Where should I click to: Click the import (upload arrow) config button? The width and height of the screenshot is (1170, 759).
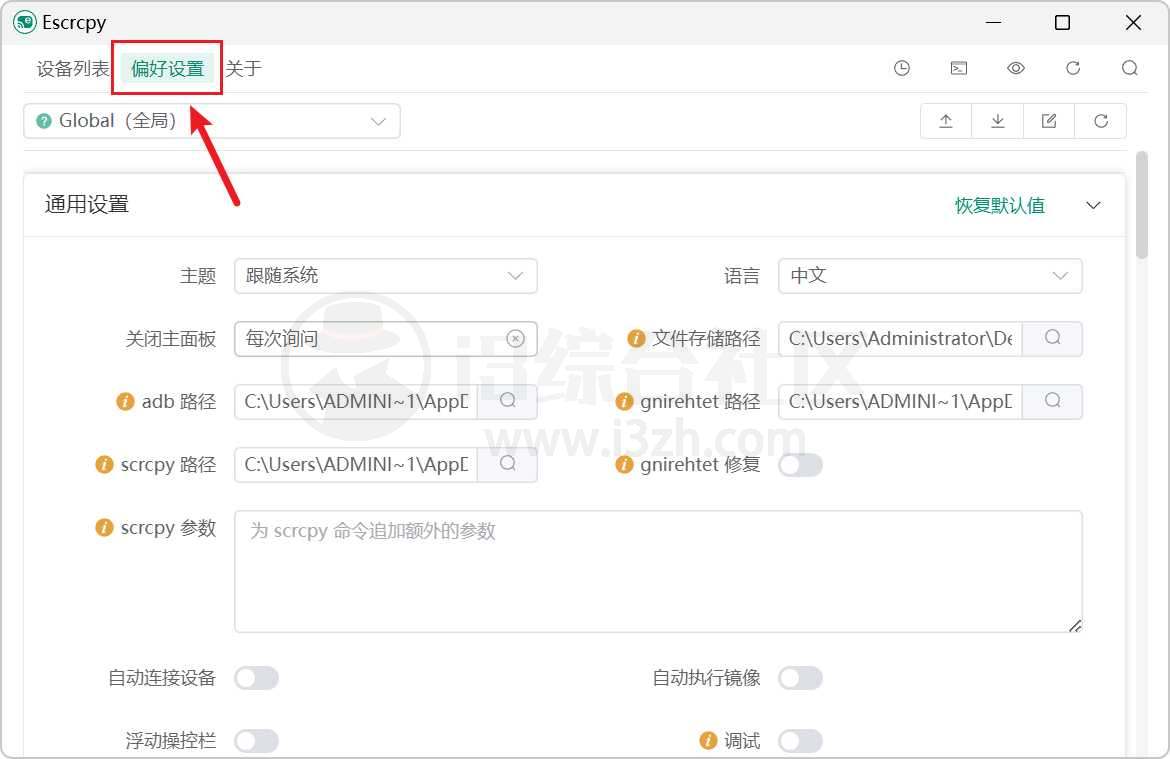(x=945, y=121)
